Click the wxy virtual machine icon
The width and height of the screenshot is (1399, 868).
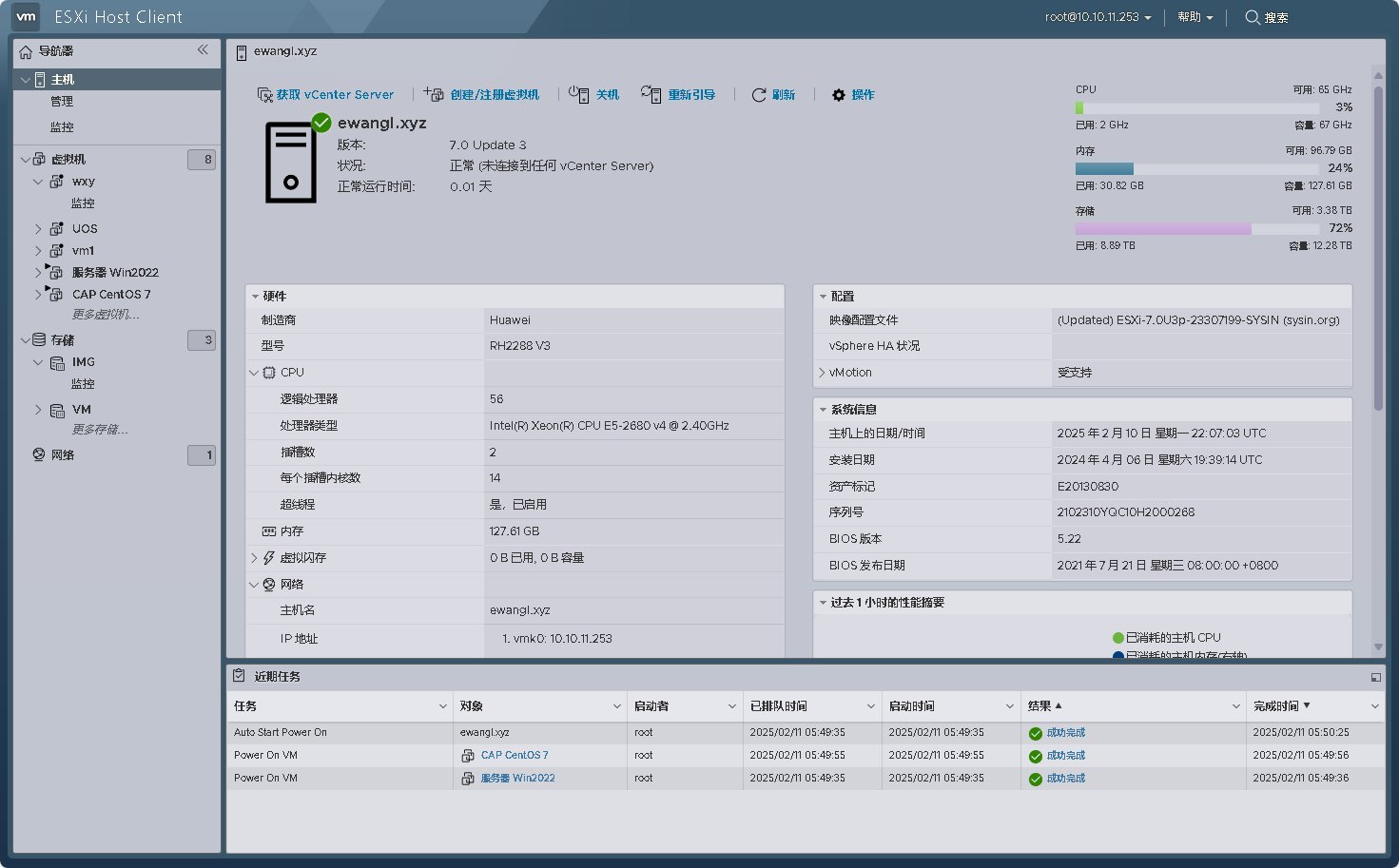pos(56,181)
